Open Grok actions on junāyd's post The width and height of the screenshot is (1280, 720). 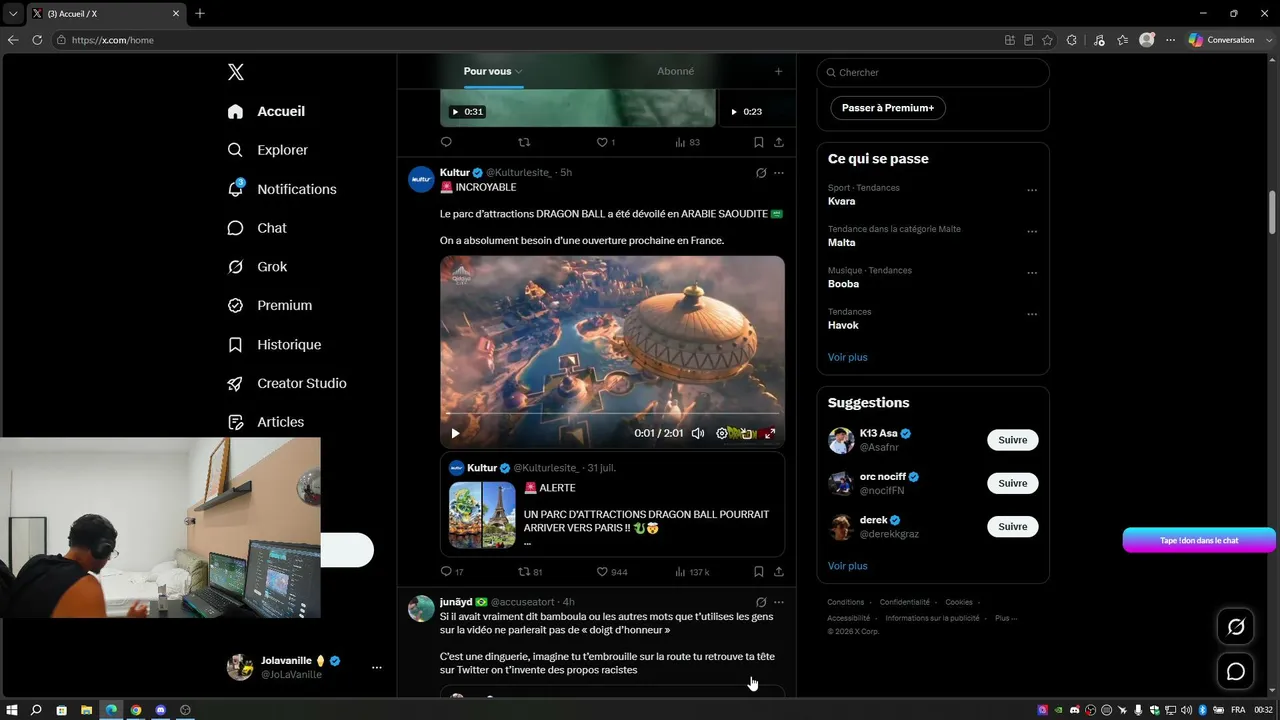tap(761, 602)
